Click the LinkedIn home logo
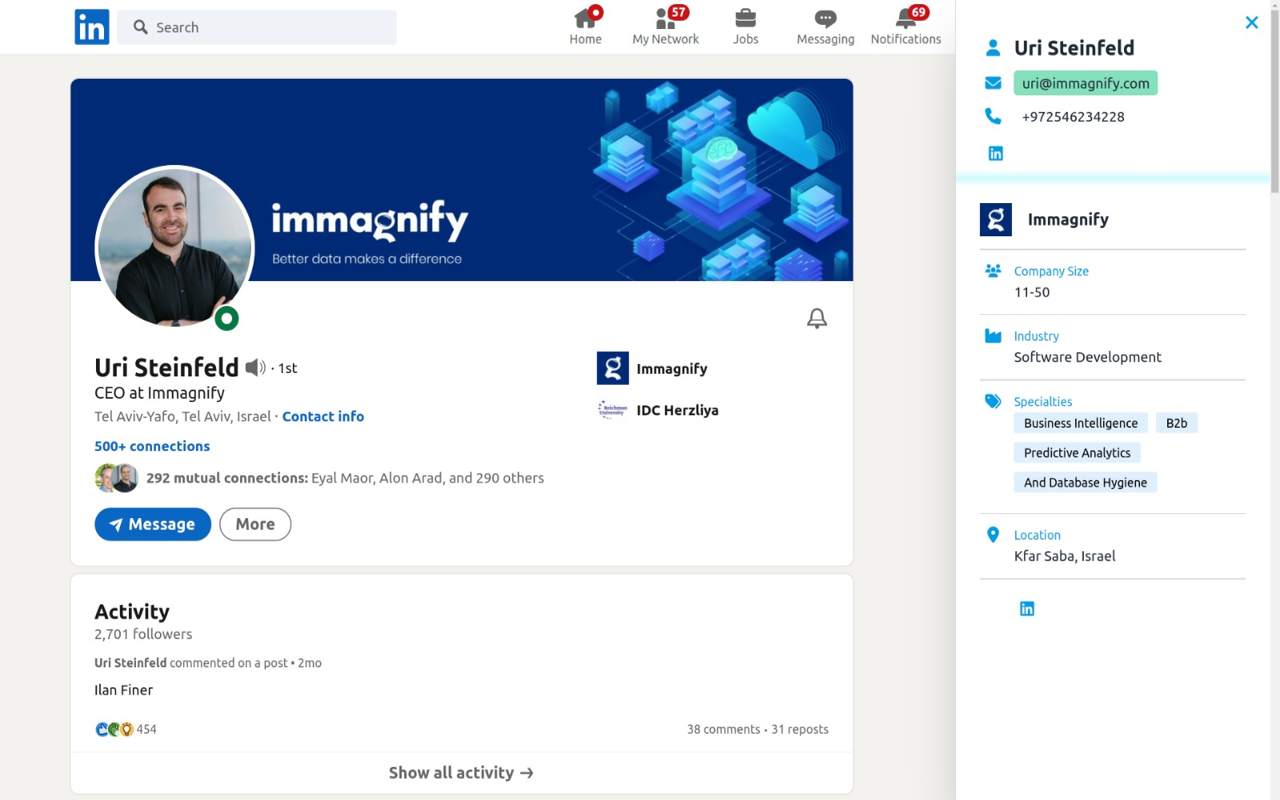This screenshot has width=1280, height=800. [91, 27]
